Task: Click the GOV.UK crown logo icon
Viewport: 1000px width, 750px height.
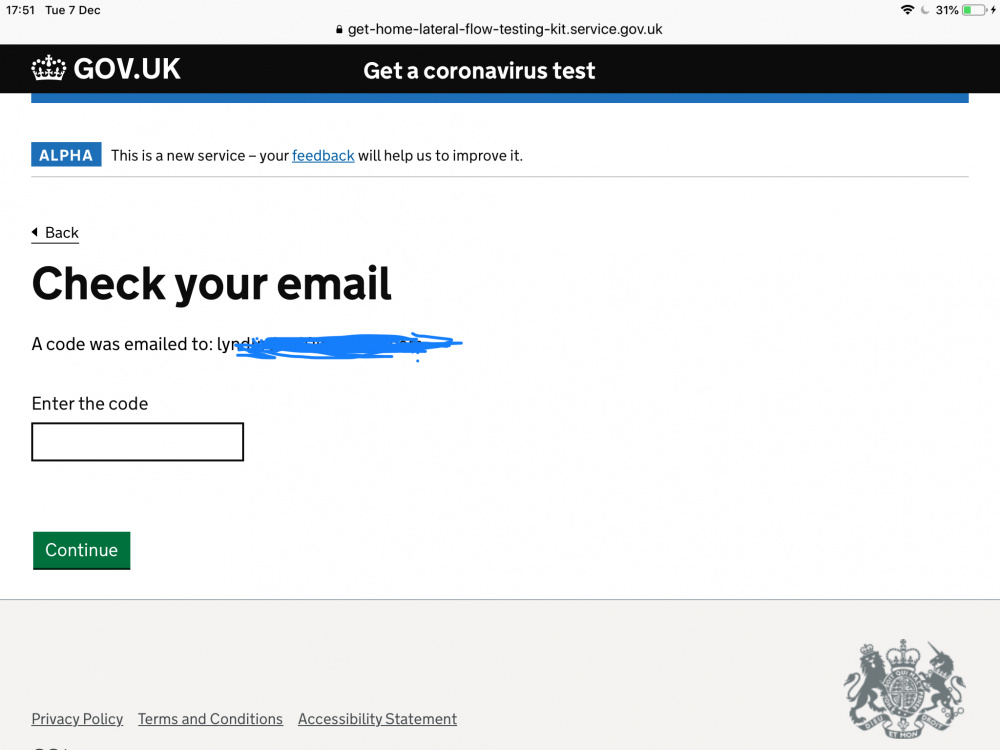Action: click(x=48, y=68)
